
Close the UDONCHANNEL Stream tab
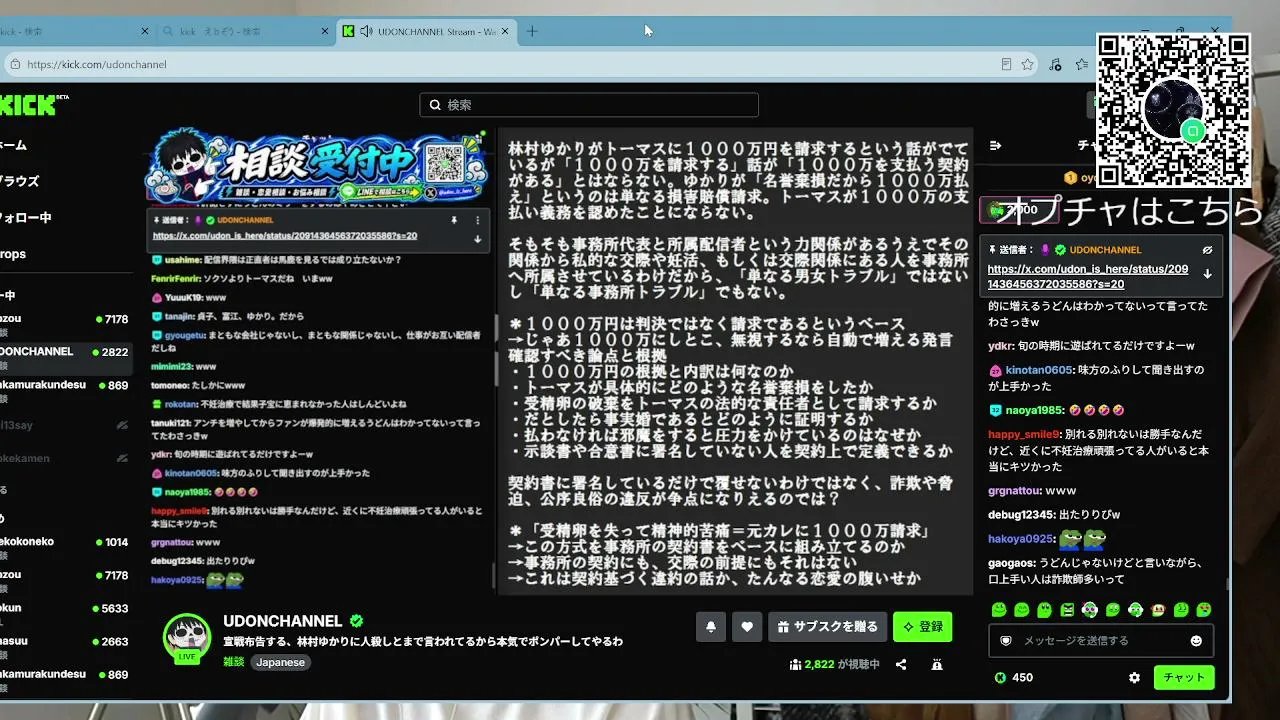(504, 31)
